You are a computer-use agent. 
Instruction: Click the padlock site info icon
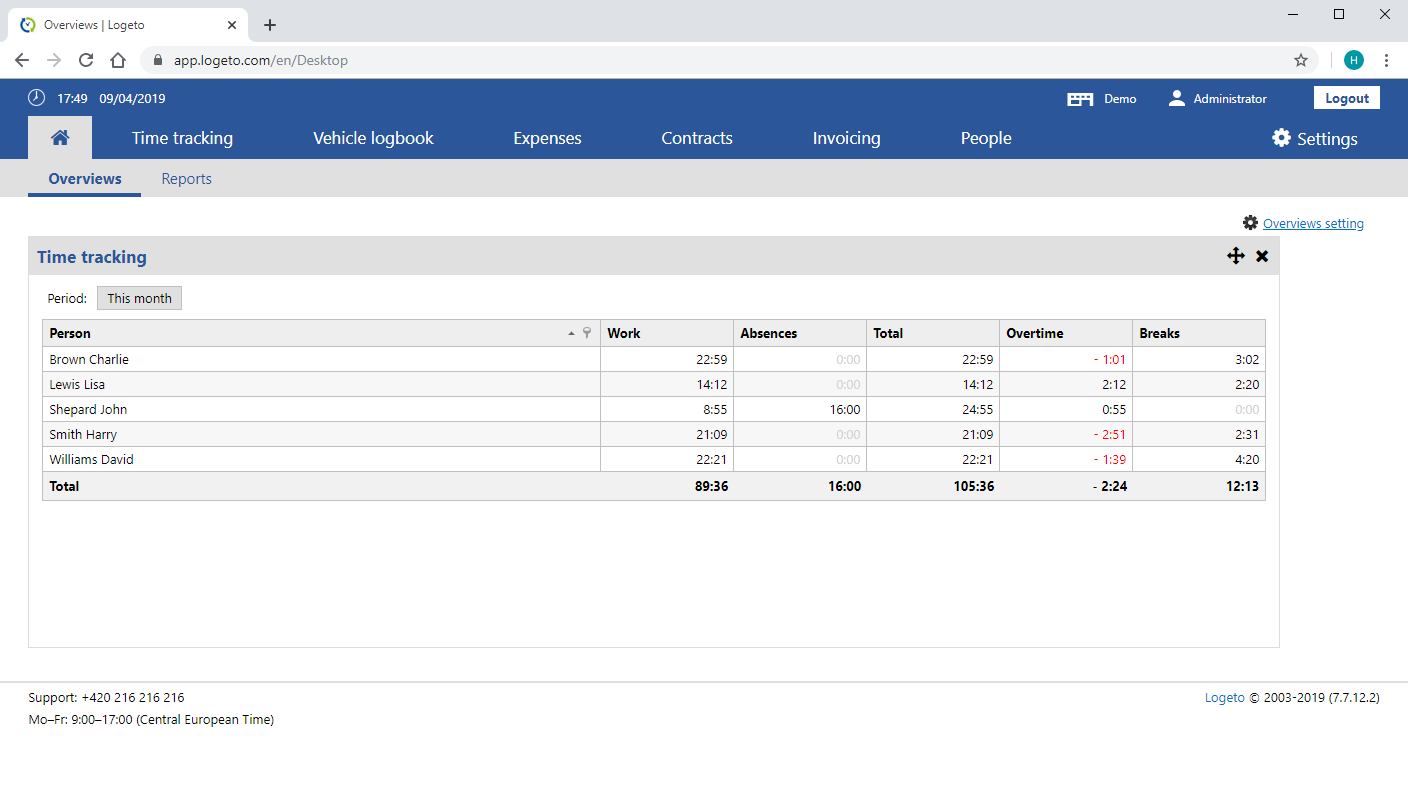tap(158, 60)
